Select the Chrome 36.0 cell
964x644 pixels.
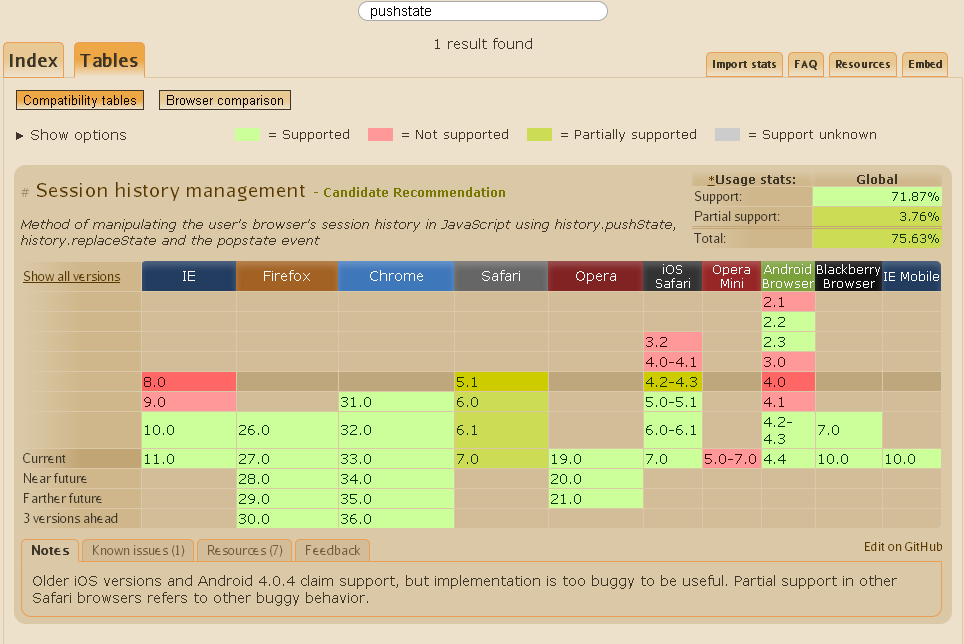tap(397, 519)
